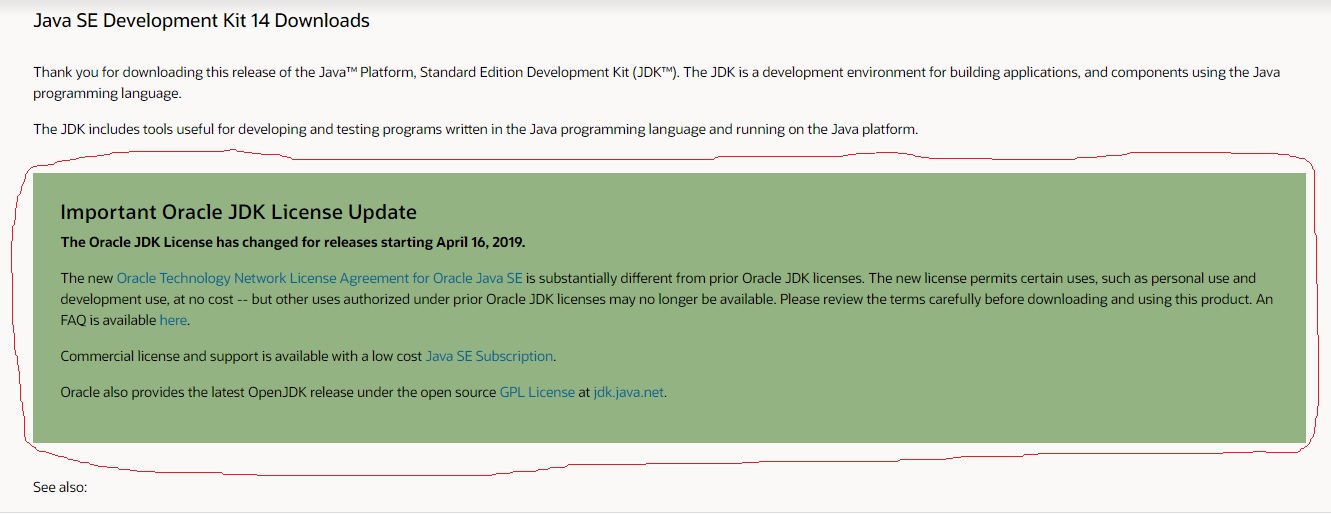Visit the jdk.java.net link
1331x515 pixels.
628,392
